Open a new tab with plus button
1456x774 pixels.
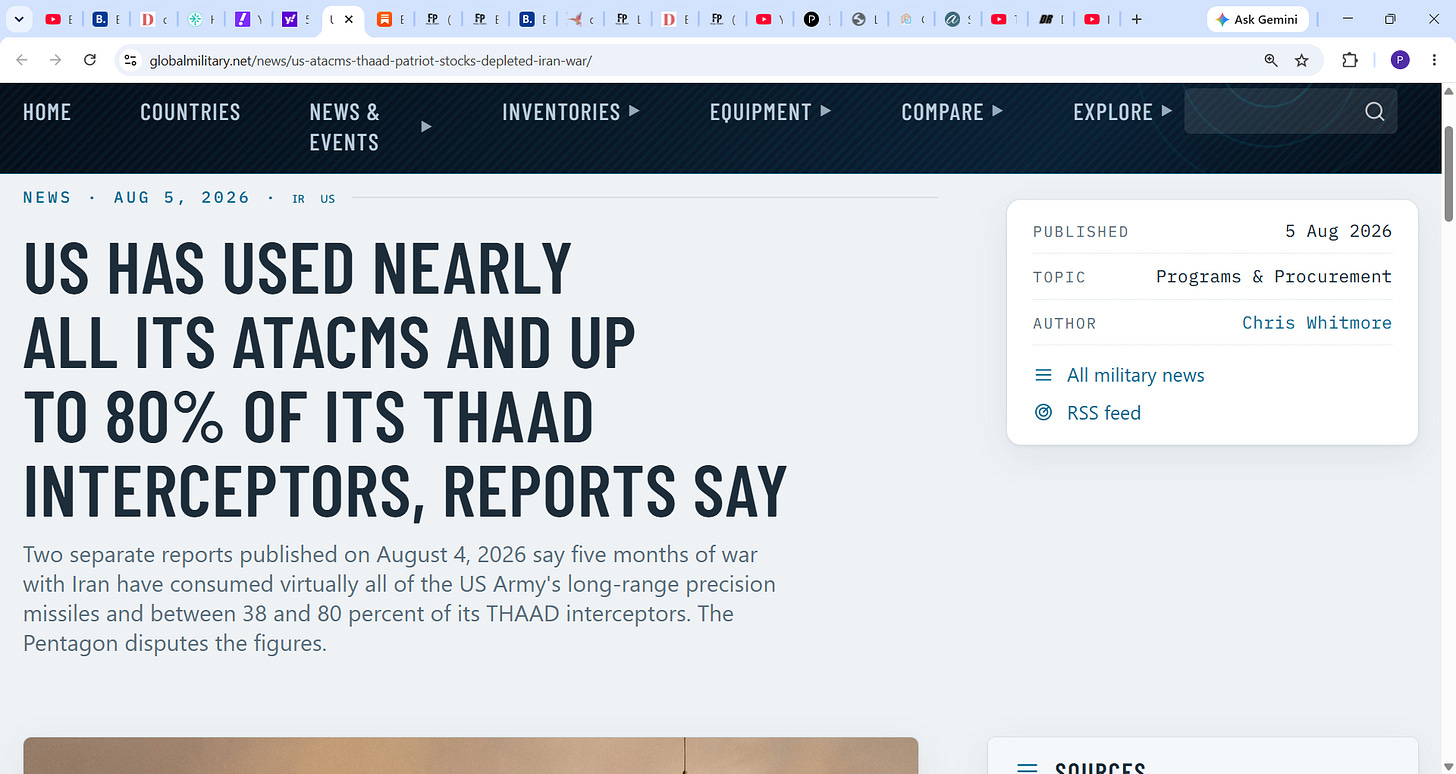pyautogui.click(x=1136, y=19)
